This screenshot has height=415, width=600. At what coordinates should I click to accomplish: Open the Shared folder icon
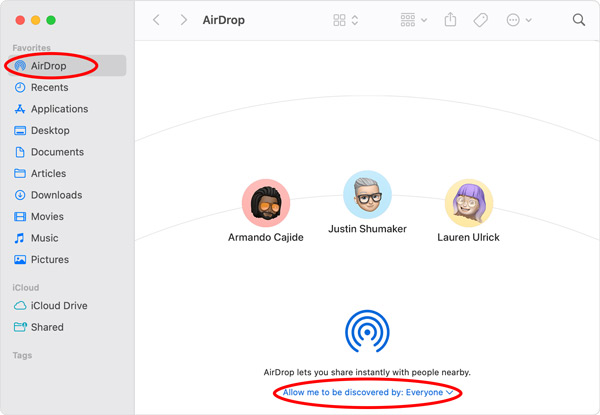pos(20,327)
